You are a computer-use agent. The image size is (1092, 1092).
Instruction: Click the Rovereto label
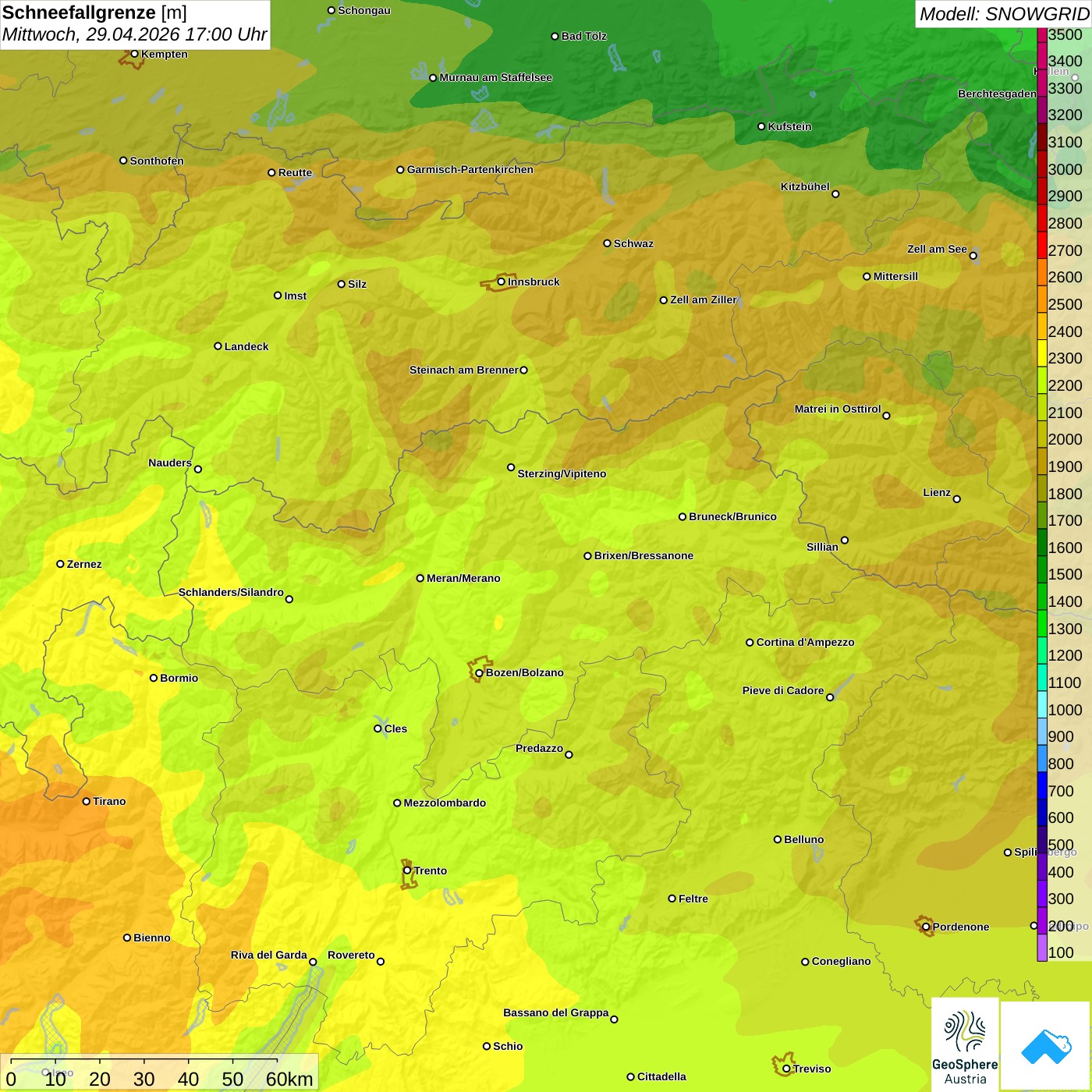[x=351, y=955]
